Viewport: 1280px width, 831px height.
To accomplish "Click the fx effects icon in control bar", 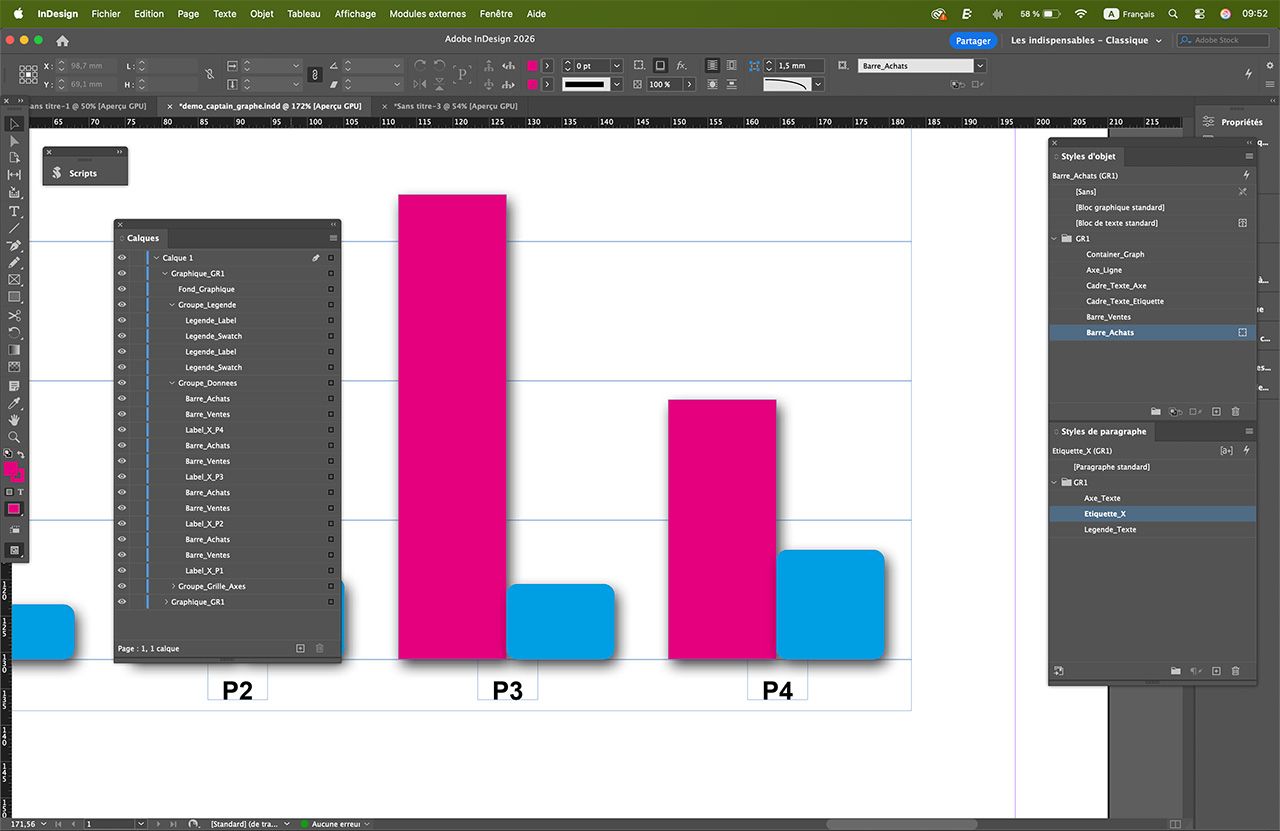I will click(681, 66).
